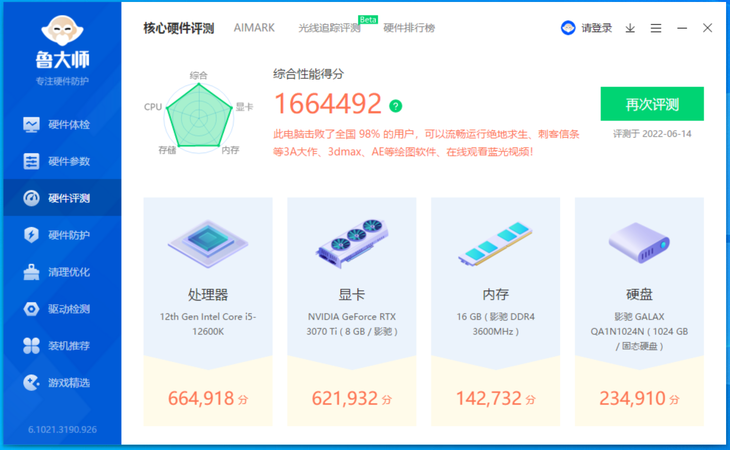
Task: Click the overall score 1664492
Action: (x=328, y=104)
